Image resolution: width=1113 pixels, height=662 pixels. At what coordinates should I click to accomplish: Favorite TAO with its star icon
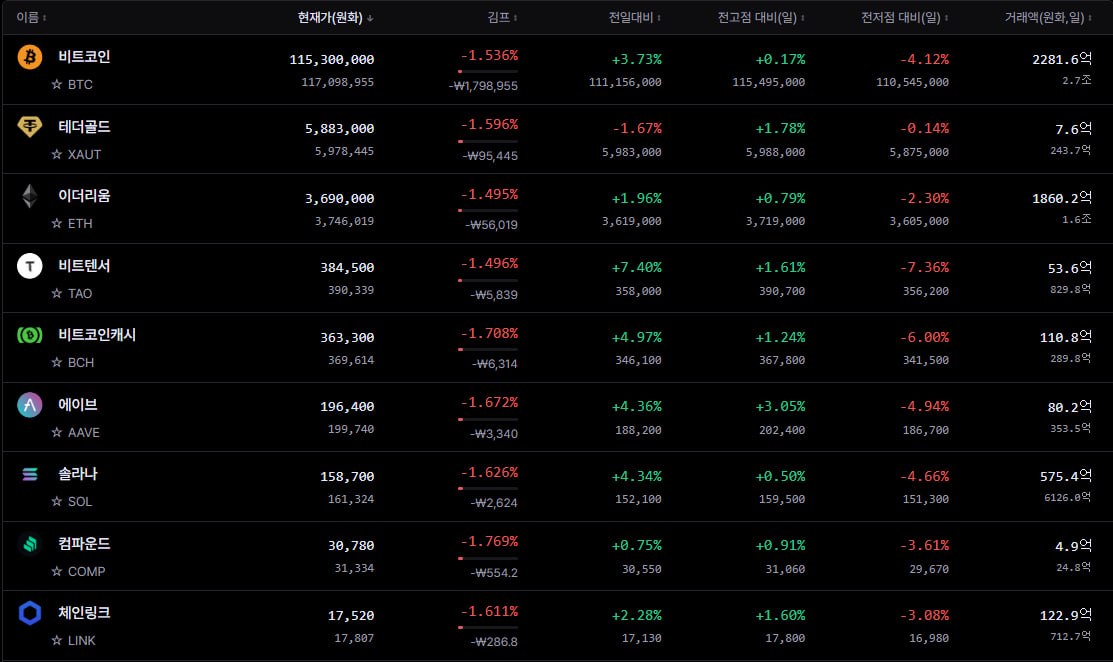pos(57,293)
